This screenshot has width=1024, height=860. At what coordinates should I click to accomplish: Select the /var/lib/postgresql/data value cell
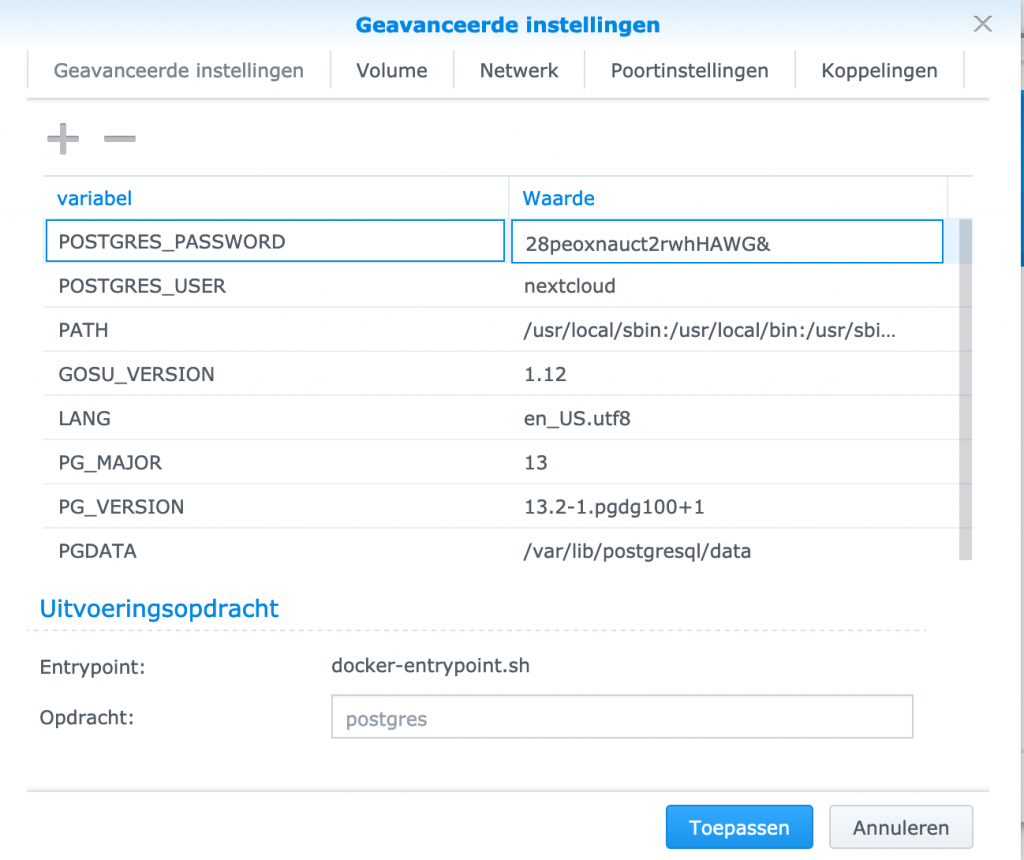(728, 550)
